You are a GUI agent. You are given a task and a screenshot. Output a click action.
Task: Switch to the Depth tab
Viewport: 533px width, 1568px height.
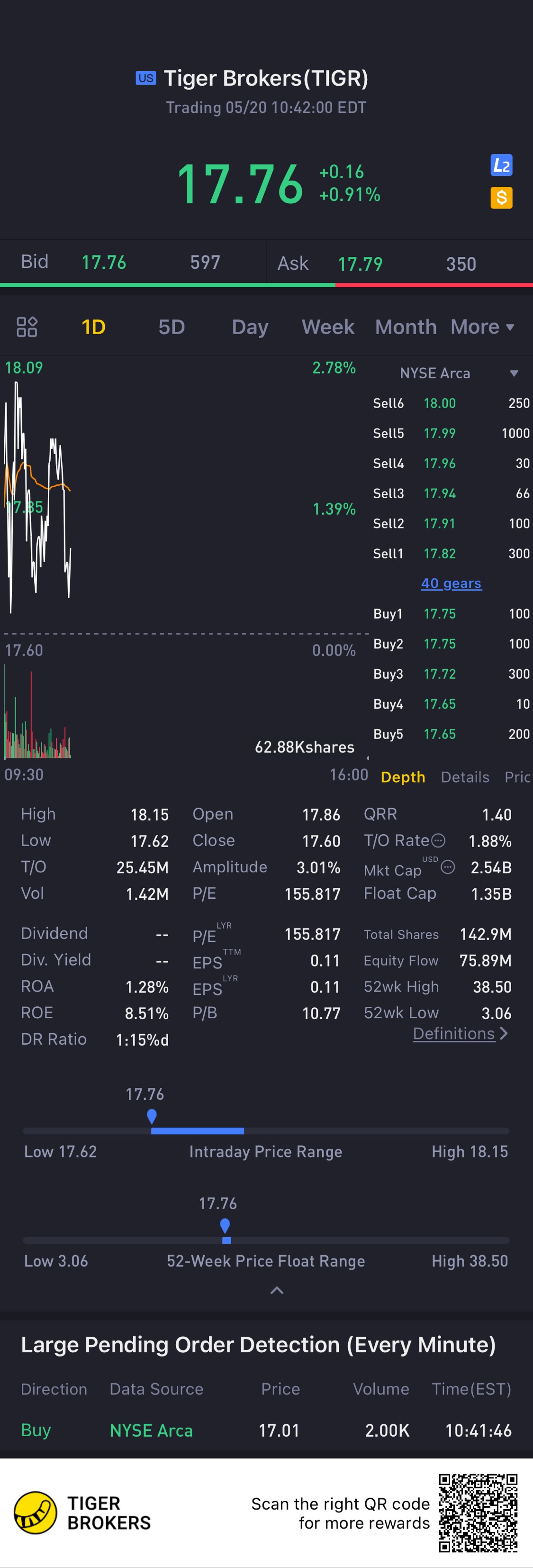403,777
